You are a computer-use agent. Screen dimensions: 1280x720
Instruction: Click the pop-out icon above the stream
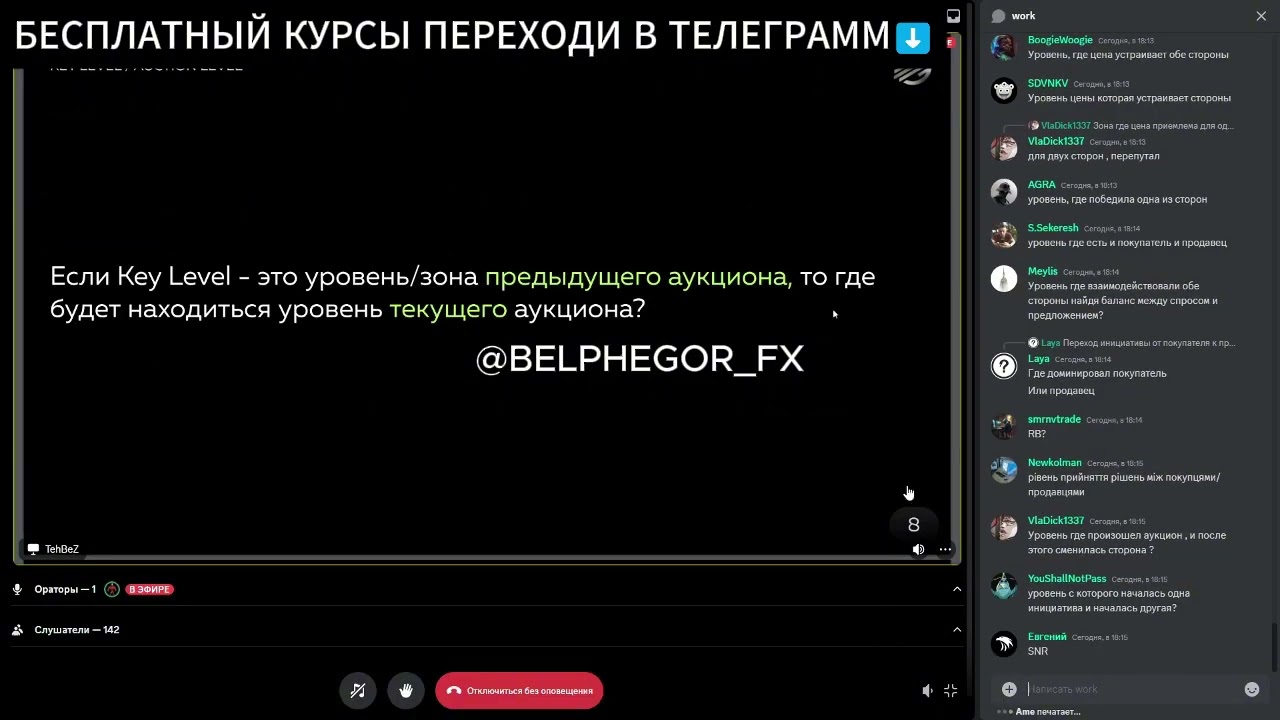[x=953, y=16]
